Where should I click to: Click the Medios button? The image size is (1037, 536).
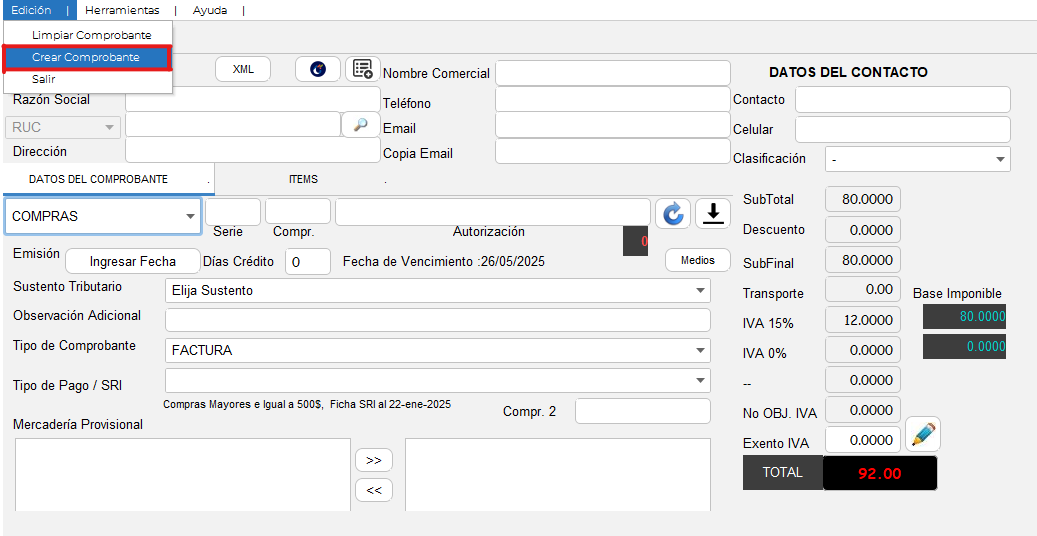click(x=698, y=260)
